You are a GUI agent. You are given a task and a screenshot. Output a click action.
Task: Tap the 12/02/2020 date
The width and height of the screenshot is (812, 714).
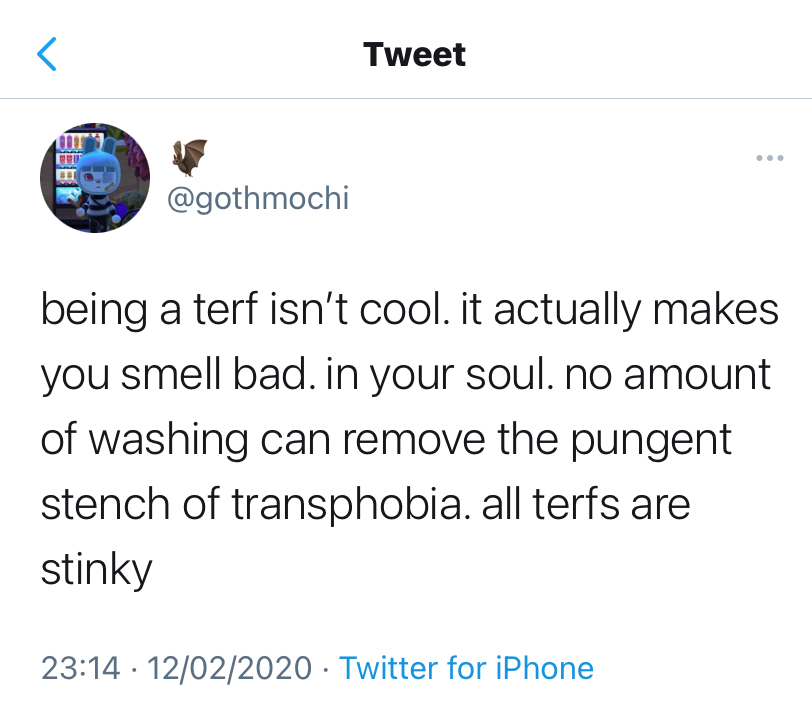pos(229,667)
